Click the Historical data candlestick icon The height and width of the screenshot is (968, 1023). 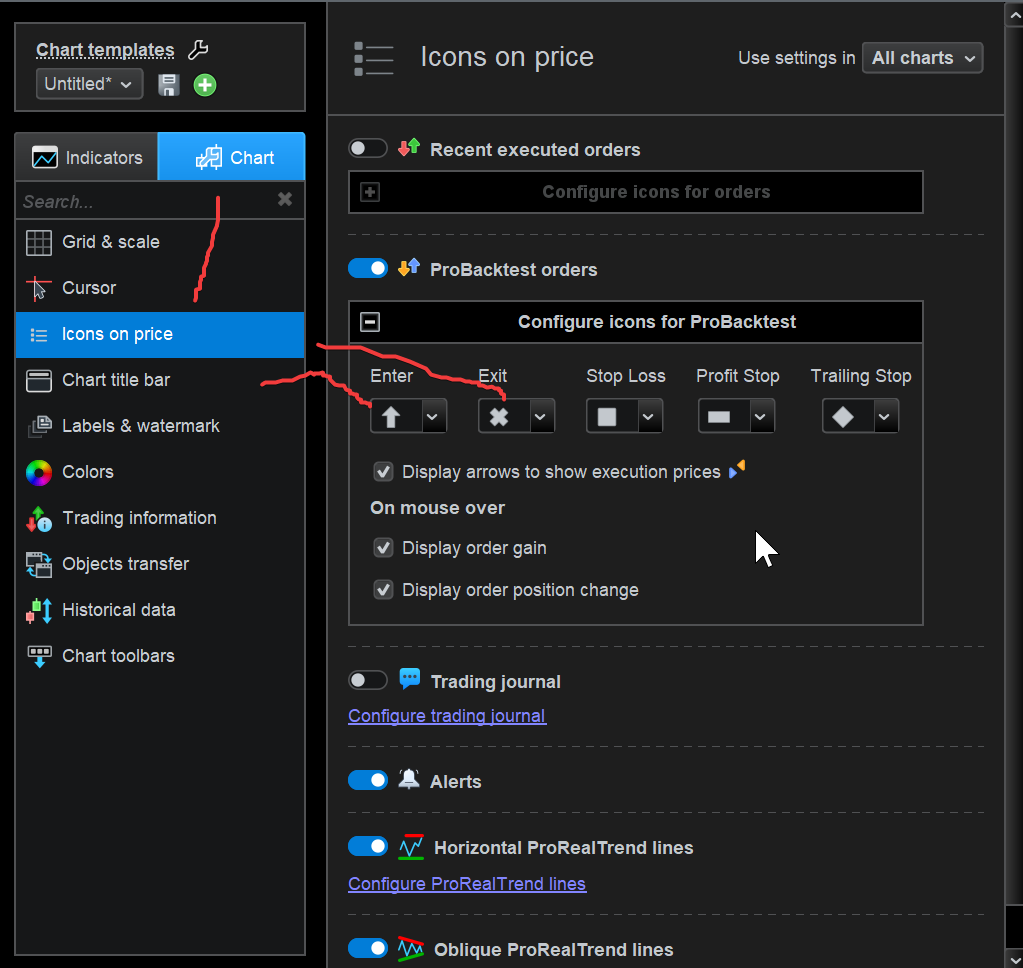click(x=38, y=611)
